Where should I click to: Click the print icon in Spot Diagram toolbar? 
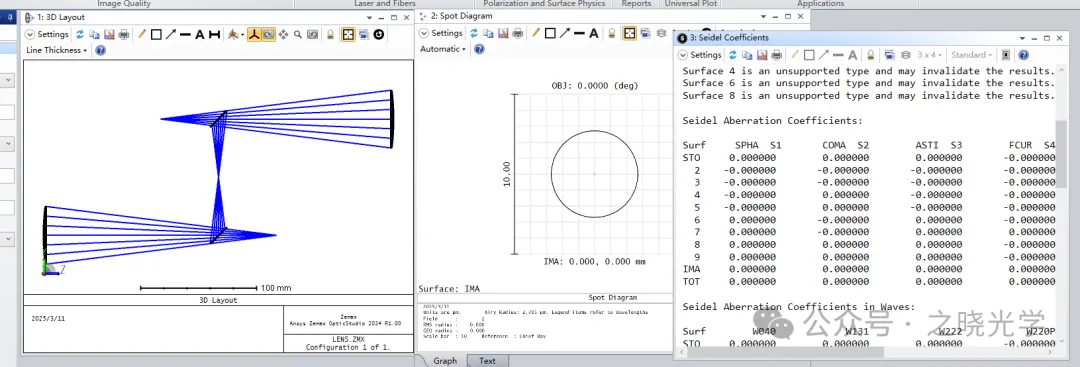[518, 33]
